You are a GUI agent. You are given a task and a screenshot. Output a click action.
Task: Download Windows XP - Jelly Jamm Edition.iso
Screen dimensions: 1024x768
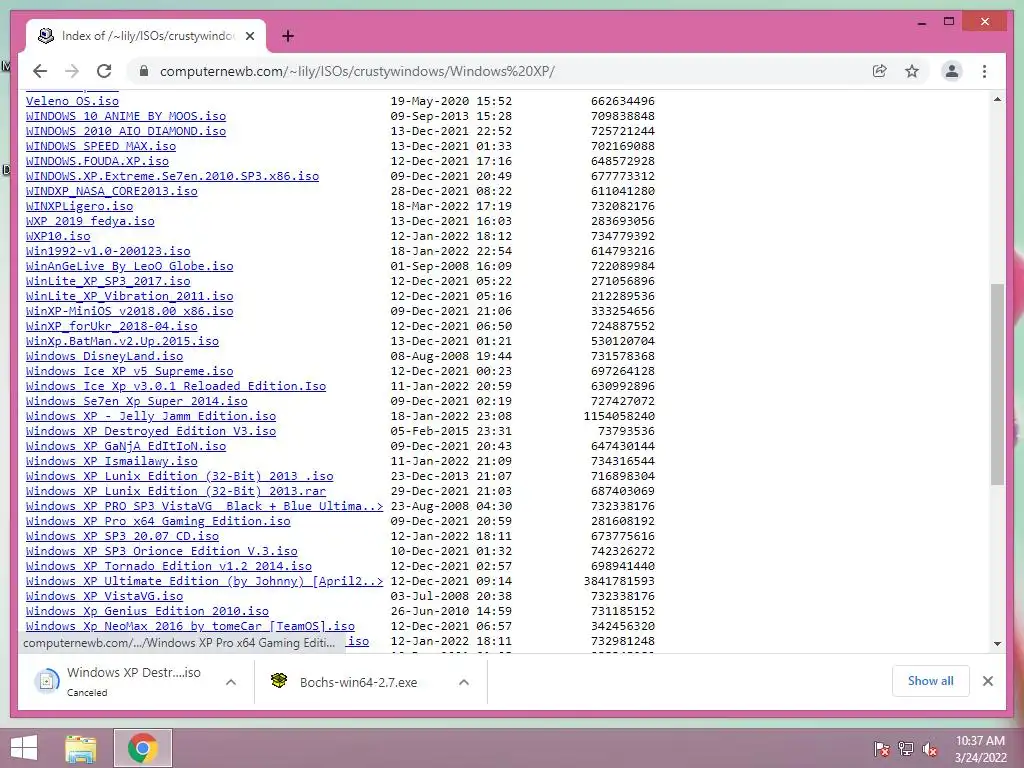[x=151, y=417]
